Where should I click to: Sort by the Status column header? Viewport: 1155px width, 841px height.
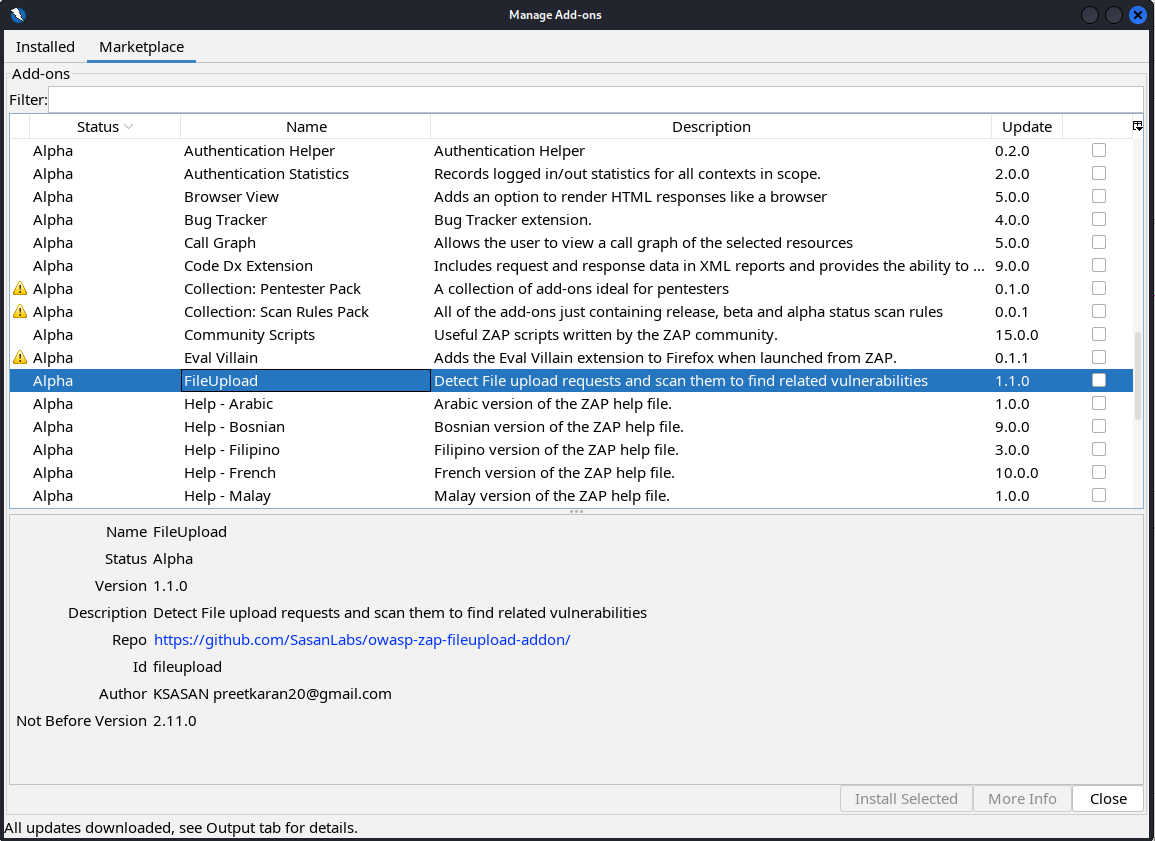[105, 127]
